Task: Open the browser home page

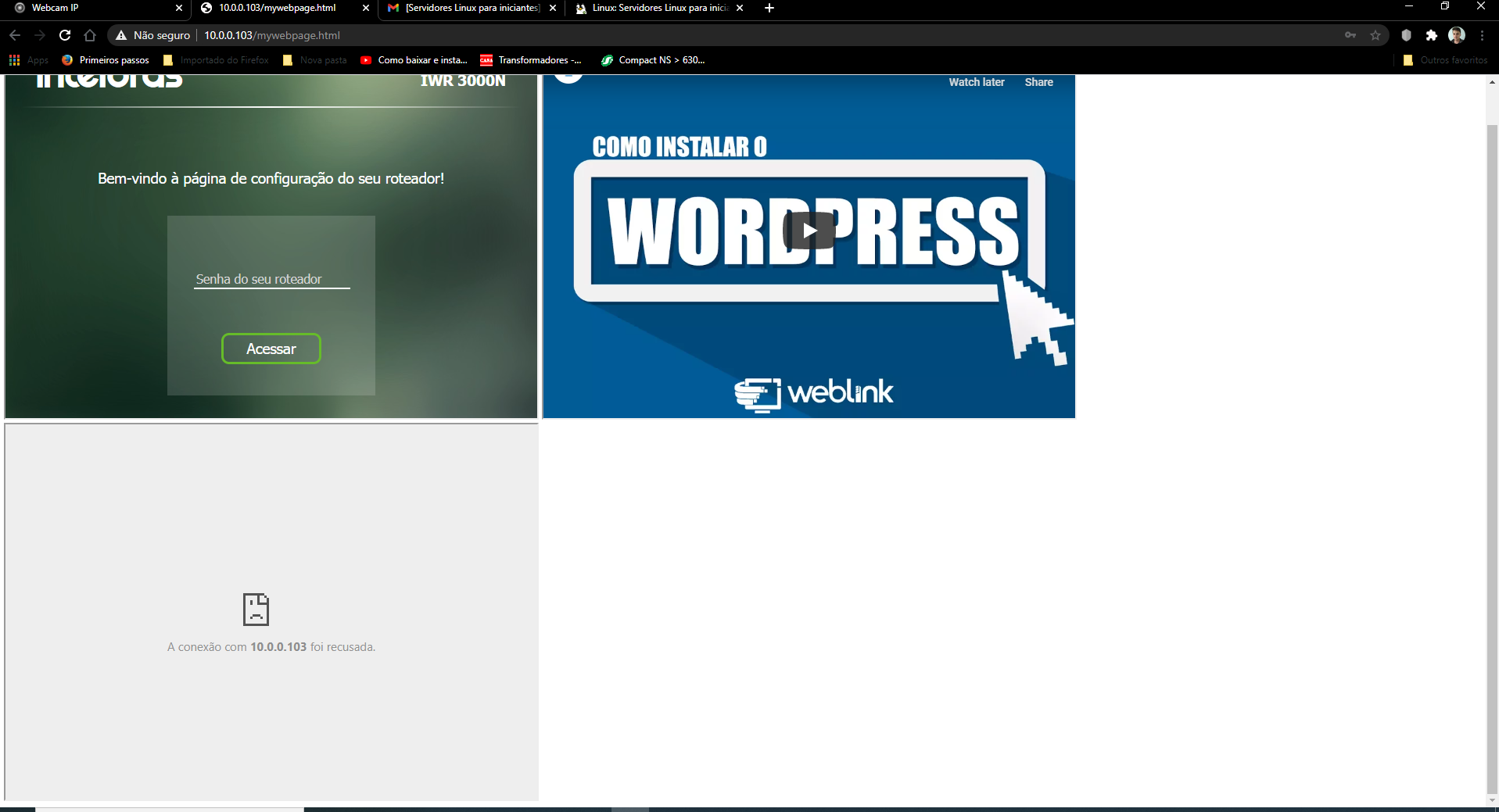Action: pyautogui.click(x=90, y=35)
